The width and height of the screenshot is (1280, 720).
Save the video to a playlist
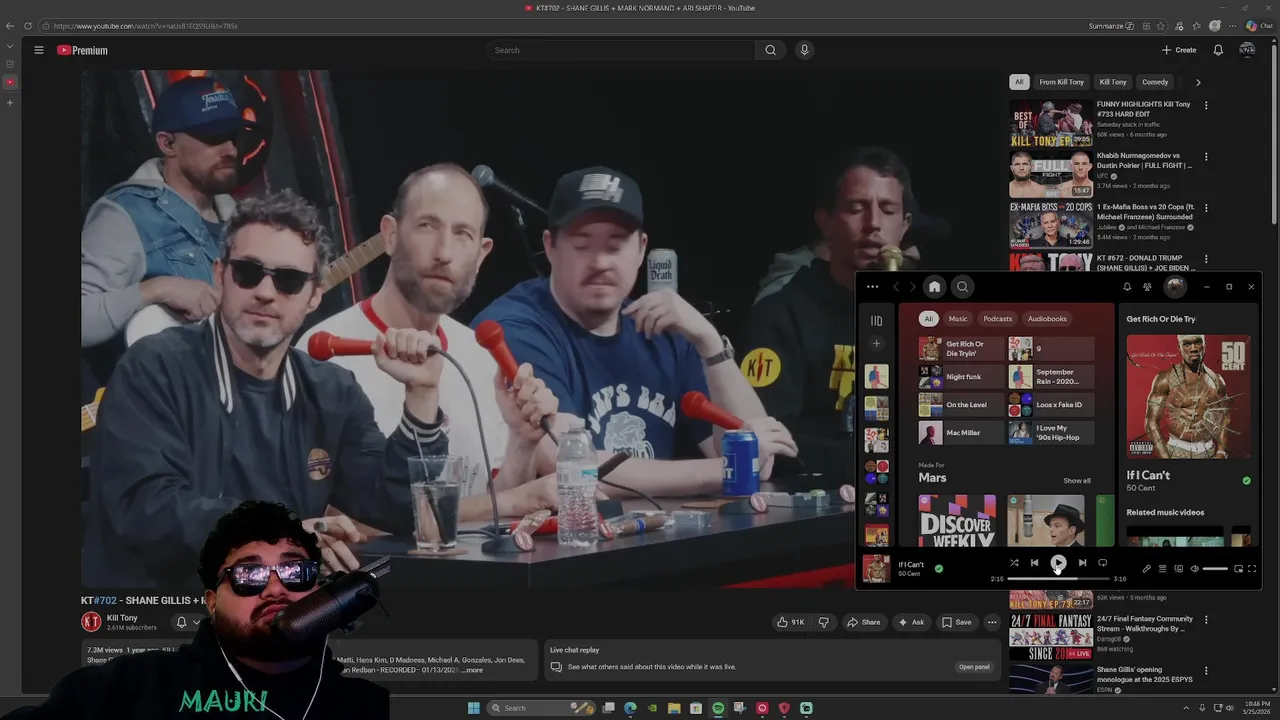point(956,622)
